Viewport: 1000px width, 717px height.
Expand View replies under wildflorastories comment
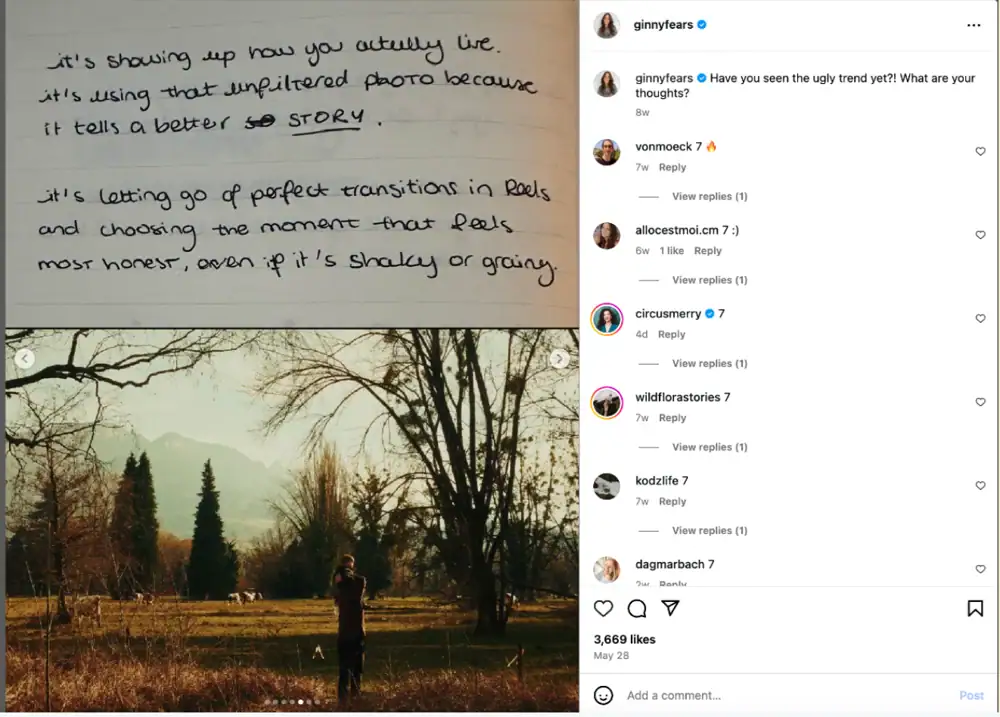709,447
